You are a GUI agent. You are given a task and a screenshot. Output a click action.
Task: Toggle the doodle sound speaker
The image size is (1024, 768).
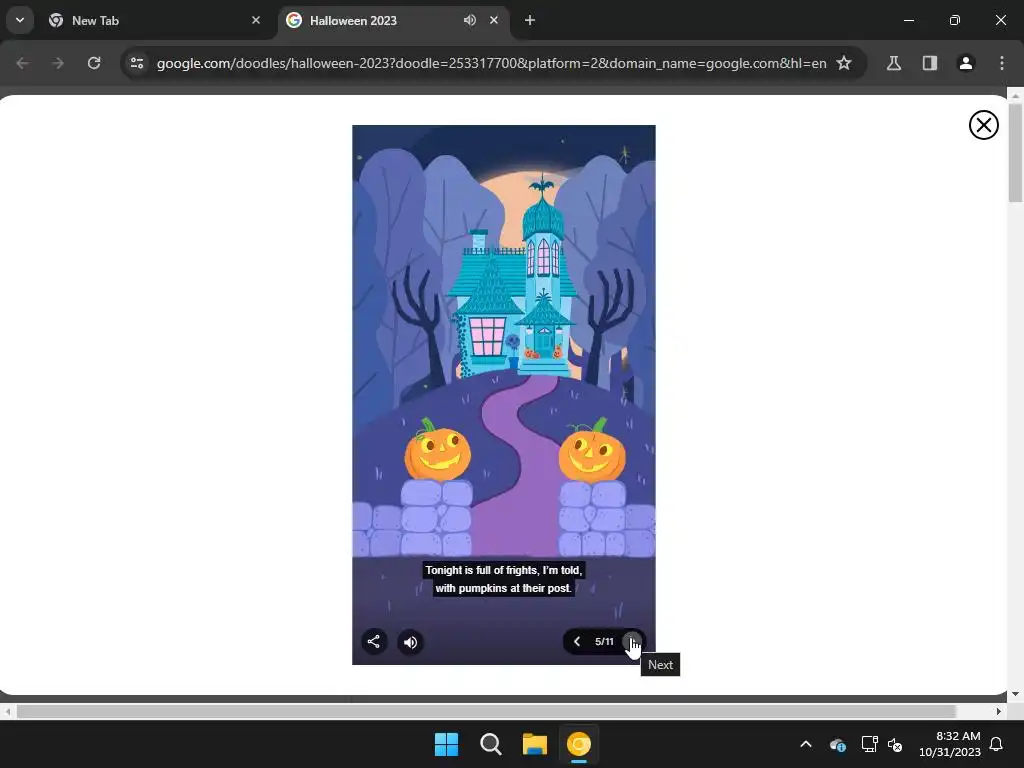[x=410, y=642]
